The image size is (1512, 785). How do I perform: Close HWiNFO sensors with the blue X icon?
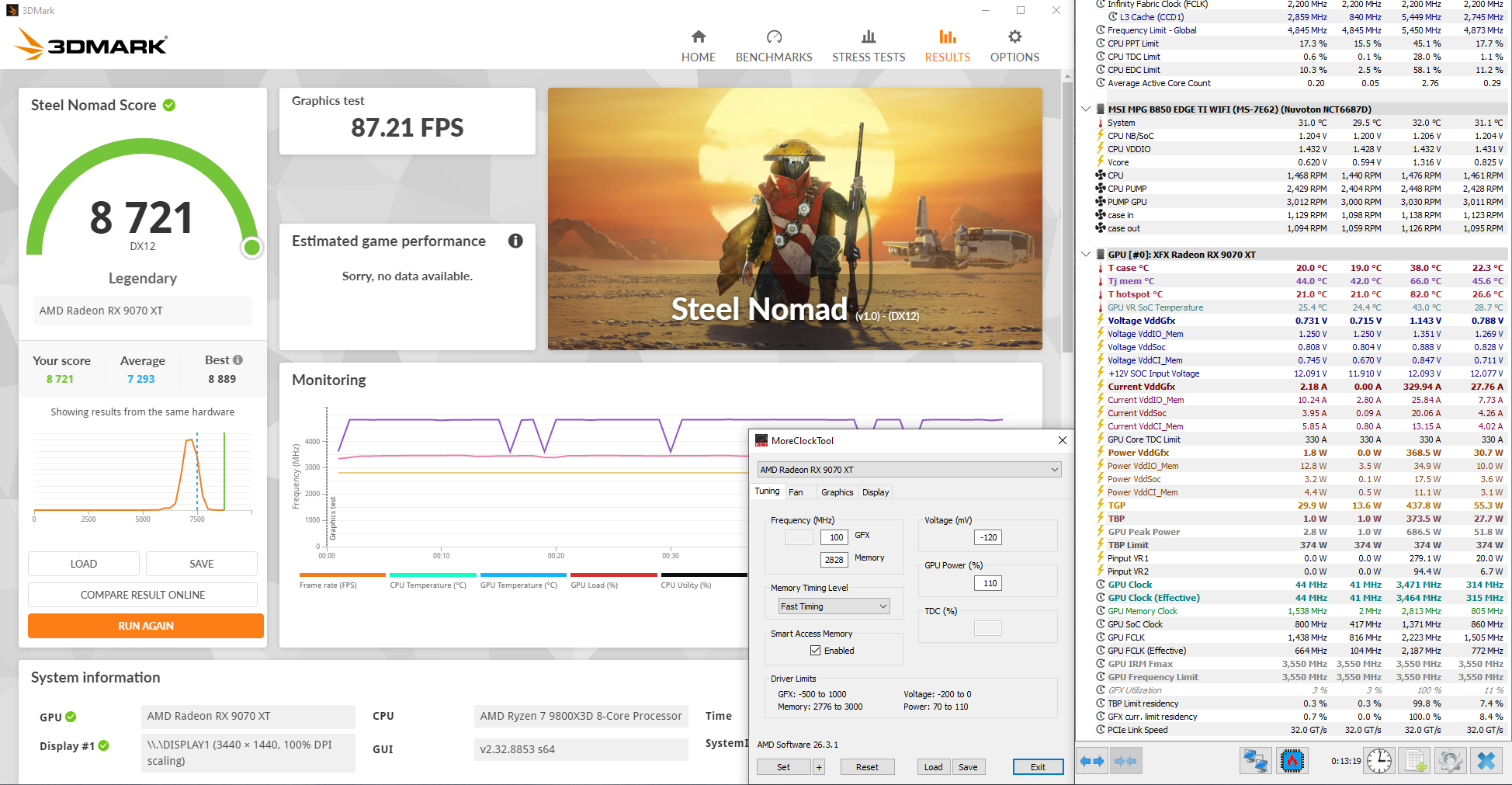coord(1486,761)
